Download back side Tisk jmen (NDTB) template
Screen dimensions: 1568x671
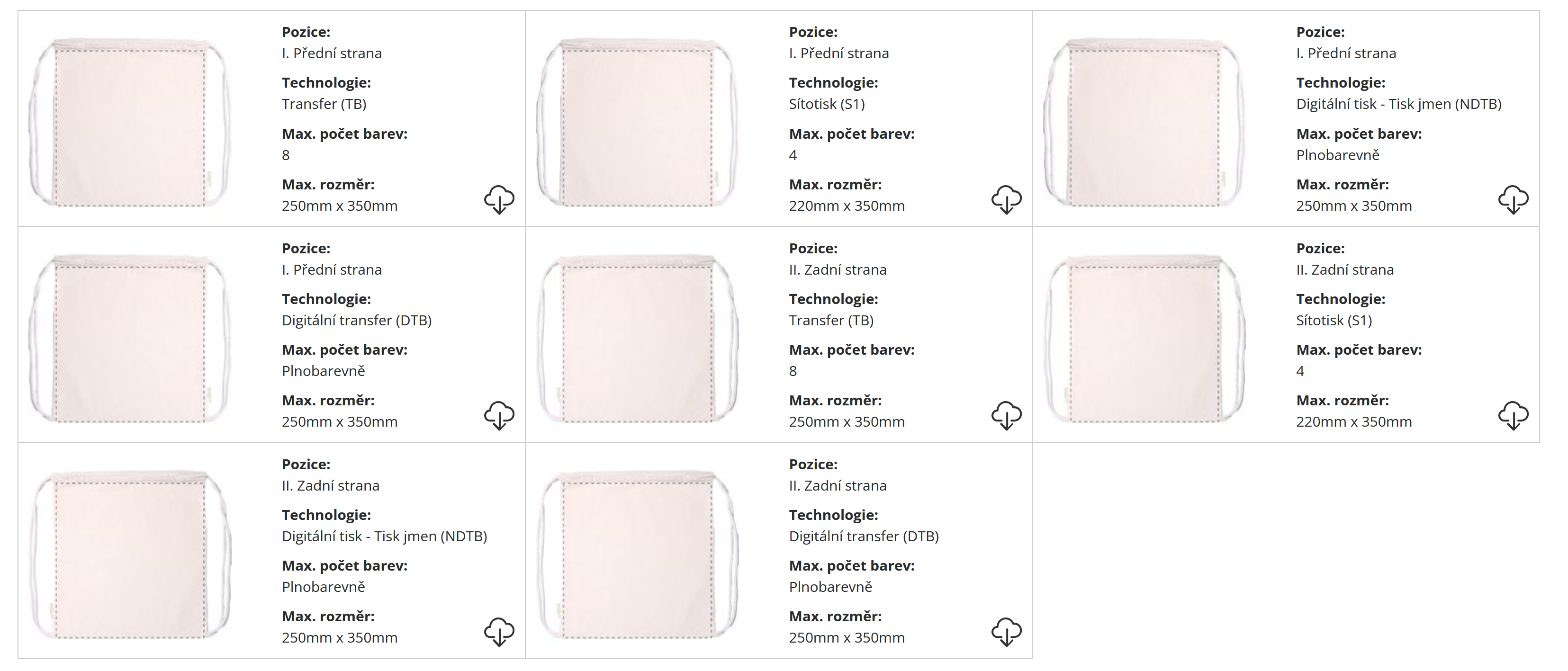(x=499, y=631)
